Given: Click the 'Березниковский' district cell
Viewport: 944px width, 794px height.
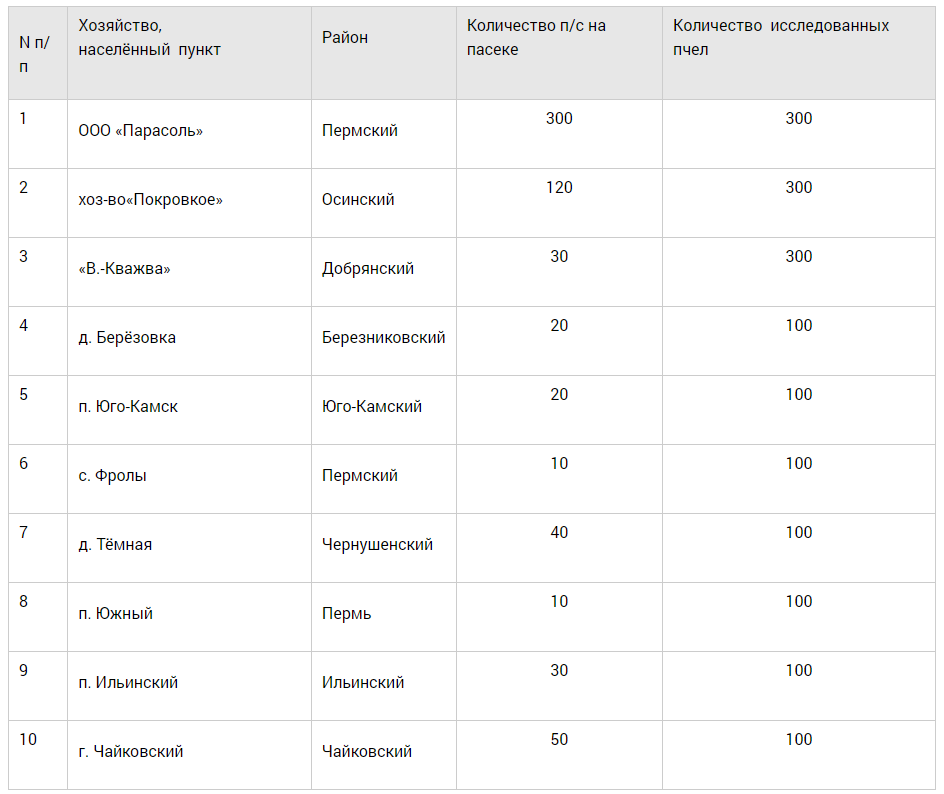Looking at the screenshot, I should (384, 338).
